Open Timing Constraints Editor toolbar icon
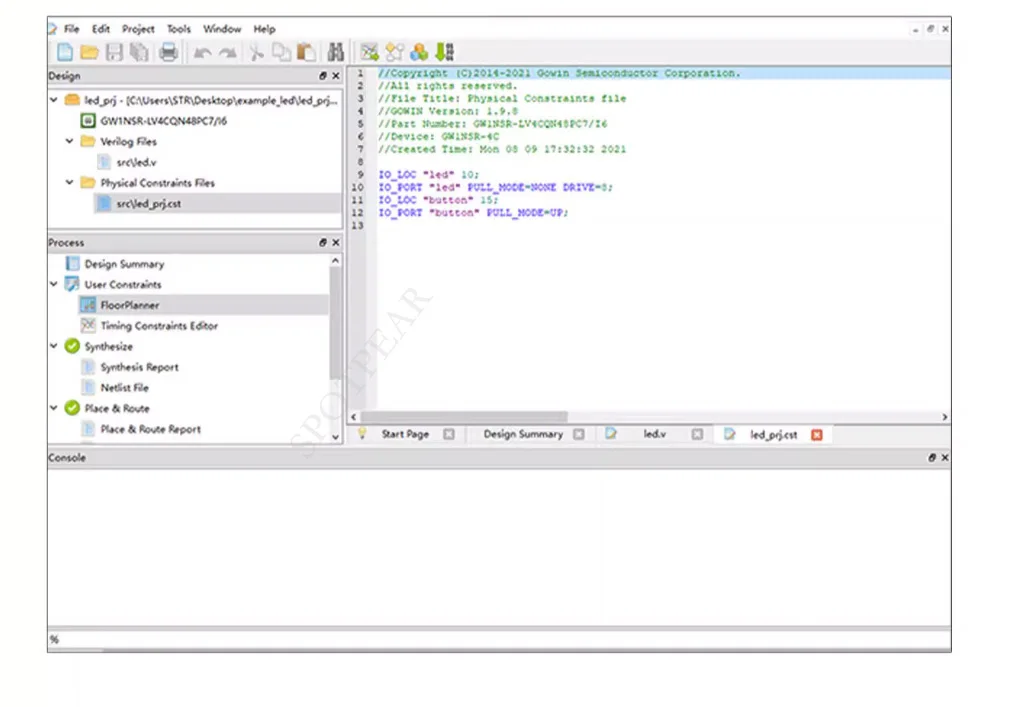 tap(394, 52)
